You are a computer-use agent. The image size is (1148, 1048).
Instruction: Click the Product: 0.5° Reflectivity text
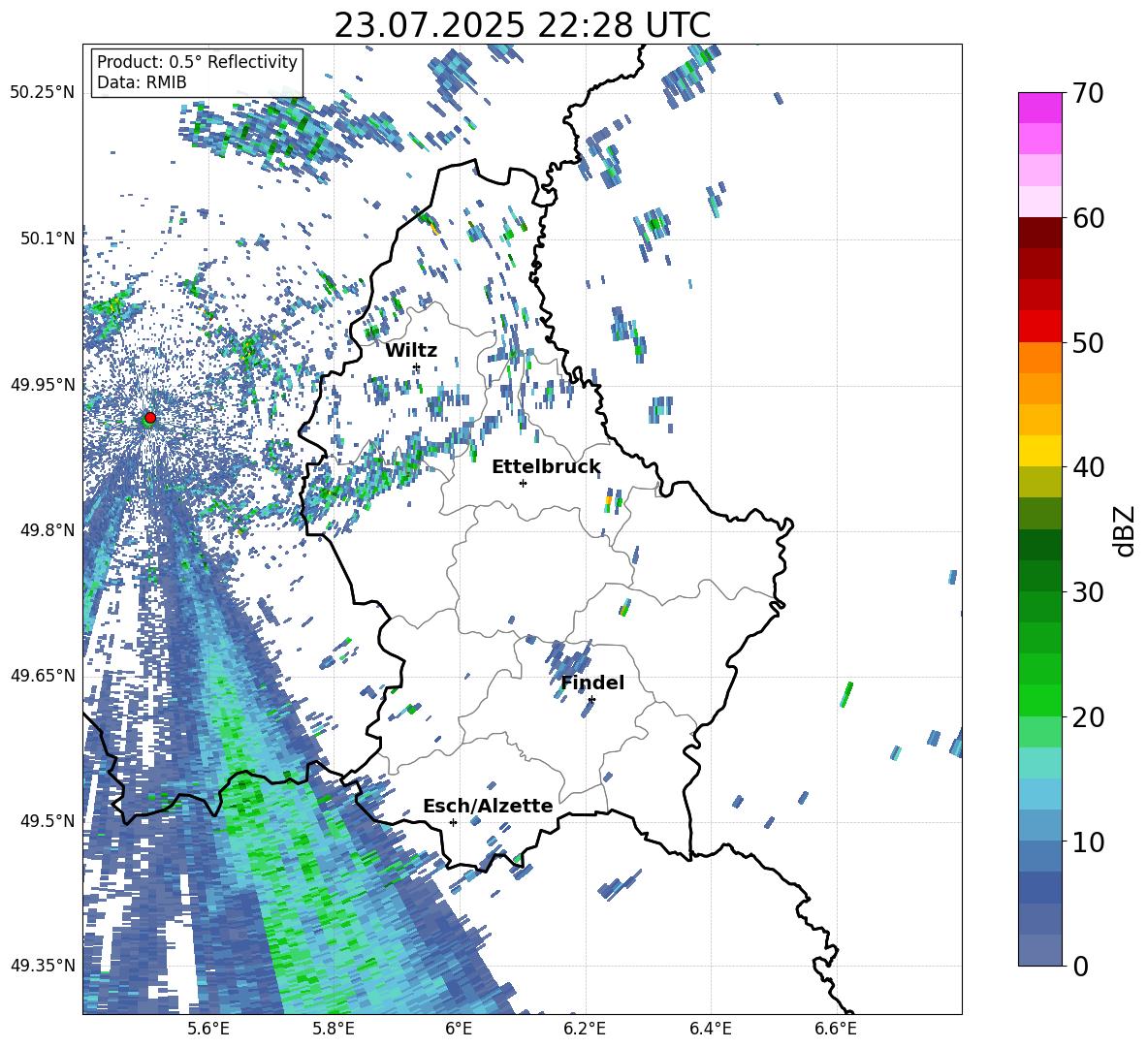click(x=197, y=61)
